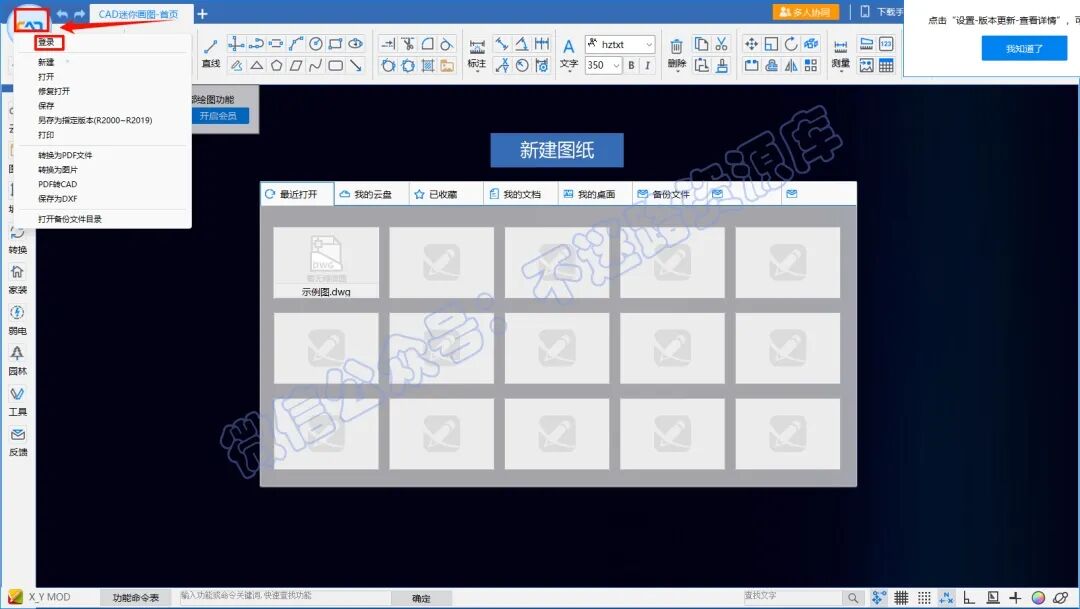Click the copy objects icon
The height and width of the screenshot is (609, 1080).
pos(701,44)
